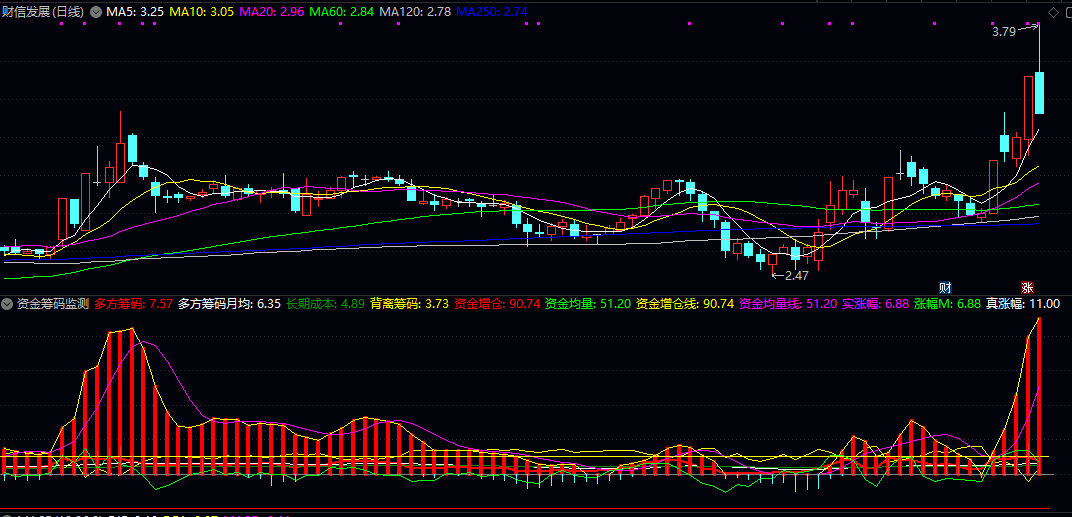The height and width of the screenshot is (517, 1072).
Task: Select the yellow MA10 label
Action: pyautogui.click(x=202, y=12)
